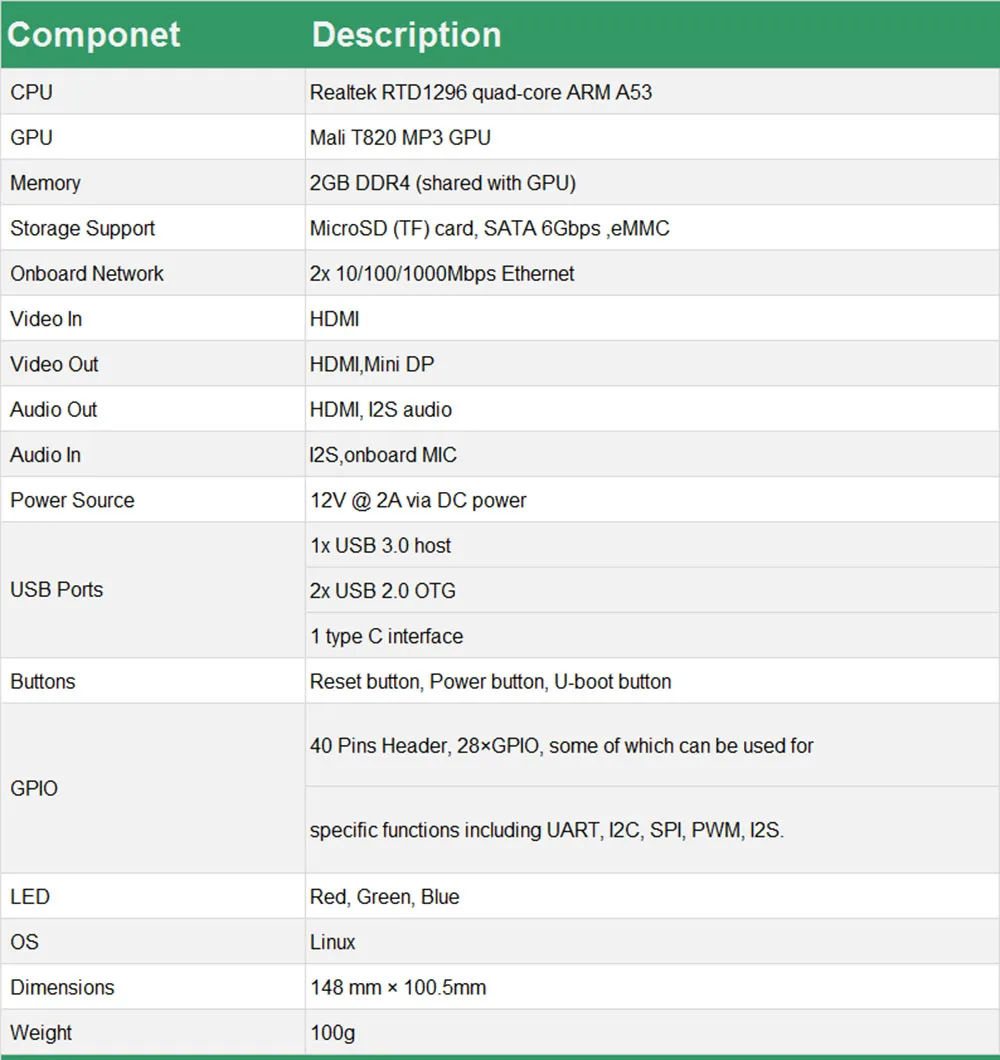Click the Audio In row label
Screen dimensions: 1000x1060
(45, 454)
